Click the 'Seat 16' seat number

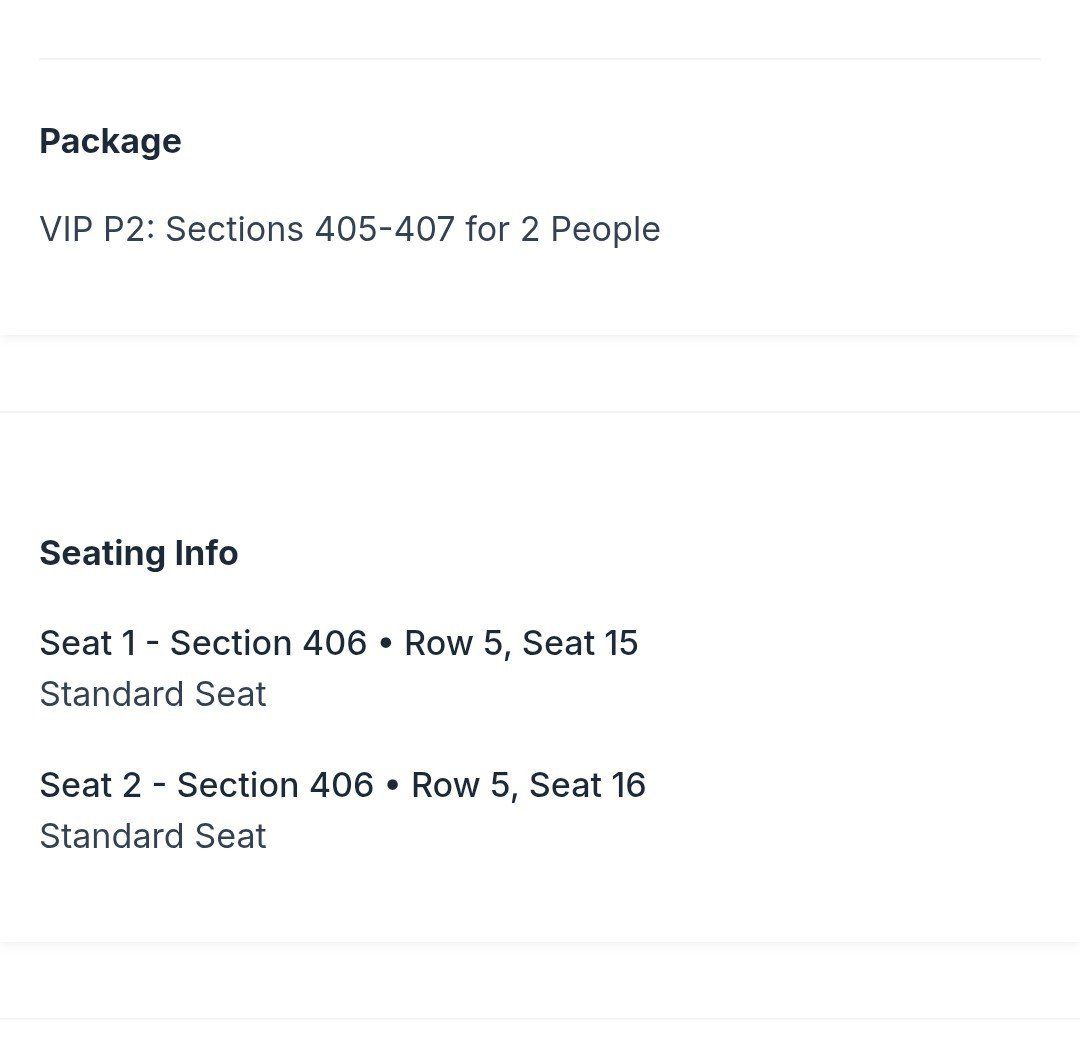tap(587, 785)
